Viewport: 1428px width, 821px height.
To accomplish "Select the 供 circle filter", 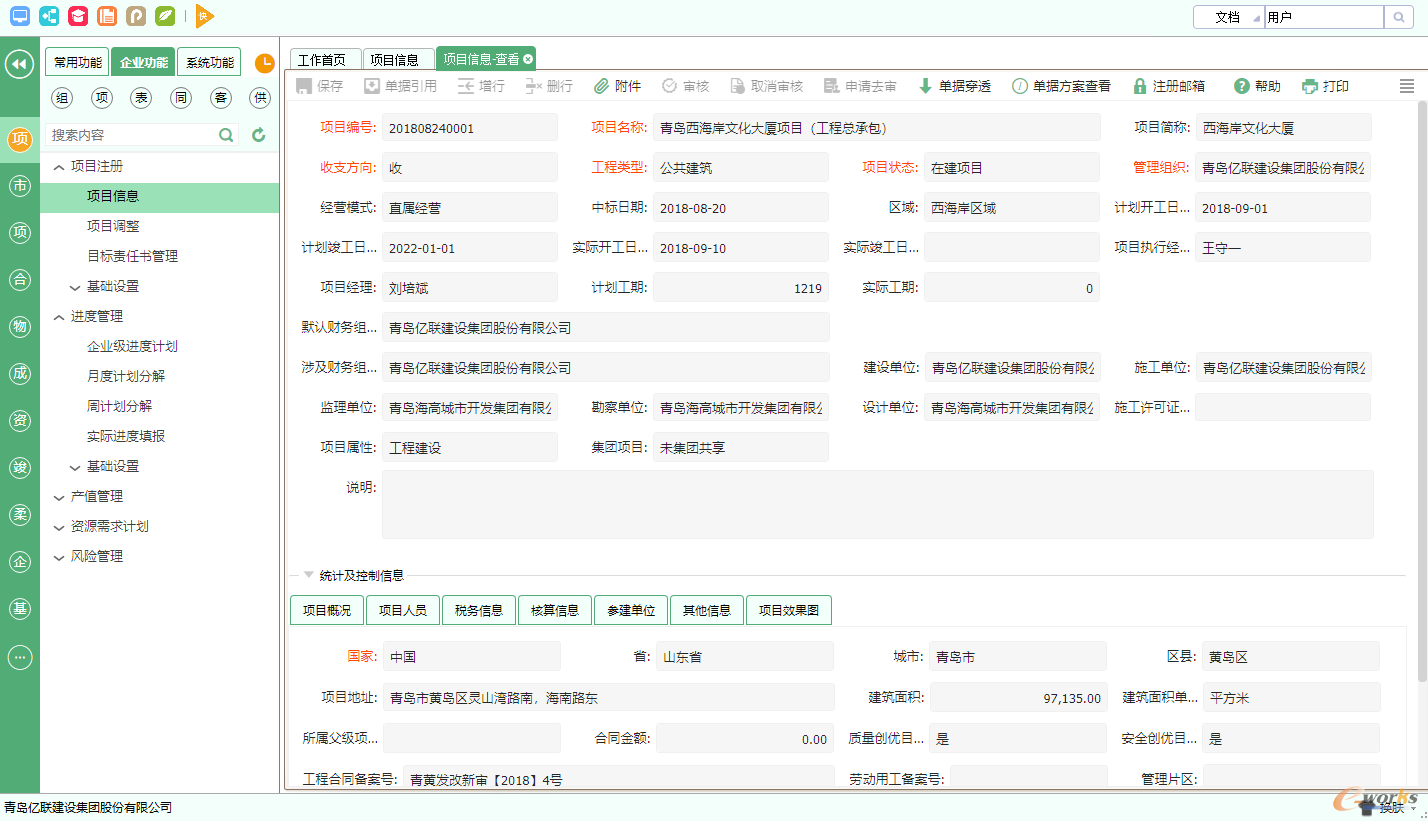I will [260, 97].
